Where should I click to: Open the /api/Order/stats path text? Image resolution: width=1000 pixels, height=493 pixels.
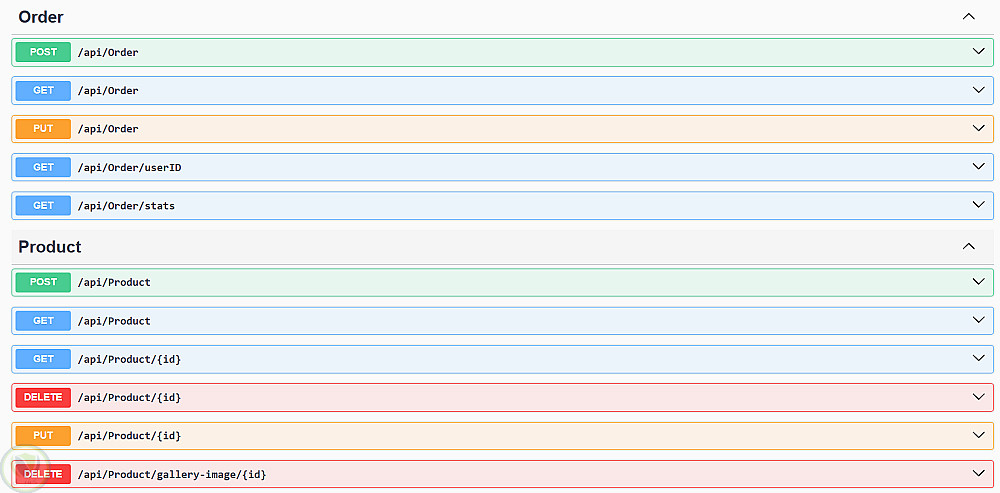click(126, 205)
